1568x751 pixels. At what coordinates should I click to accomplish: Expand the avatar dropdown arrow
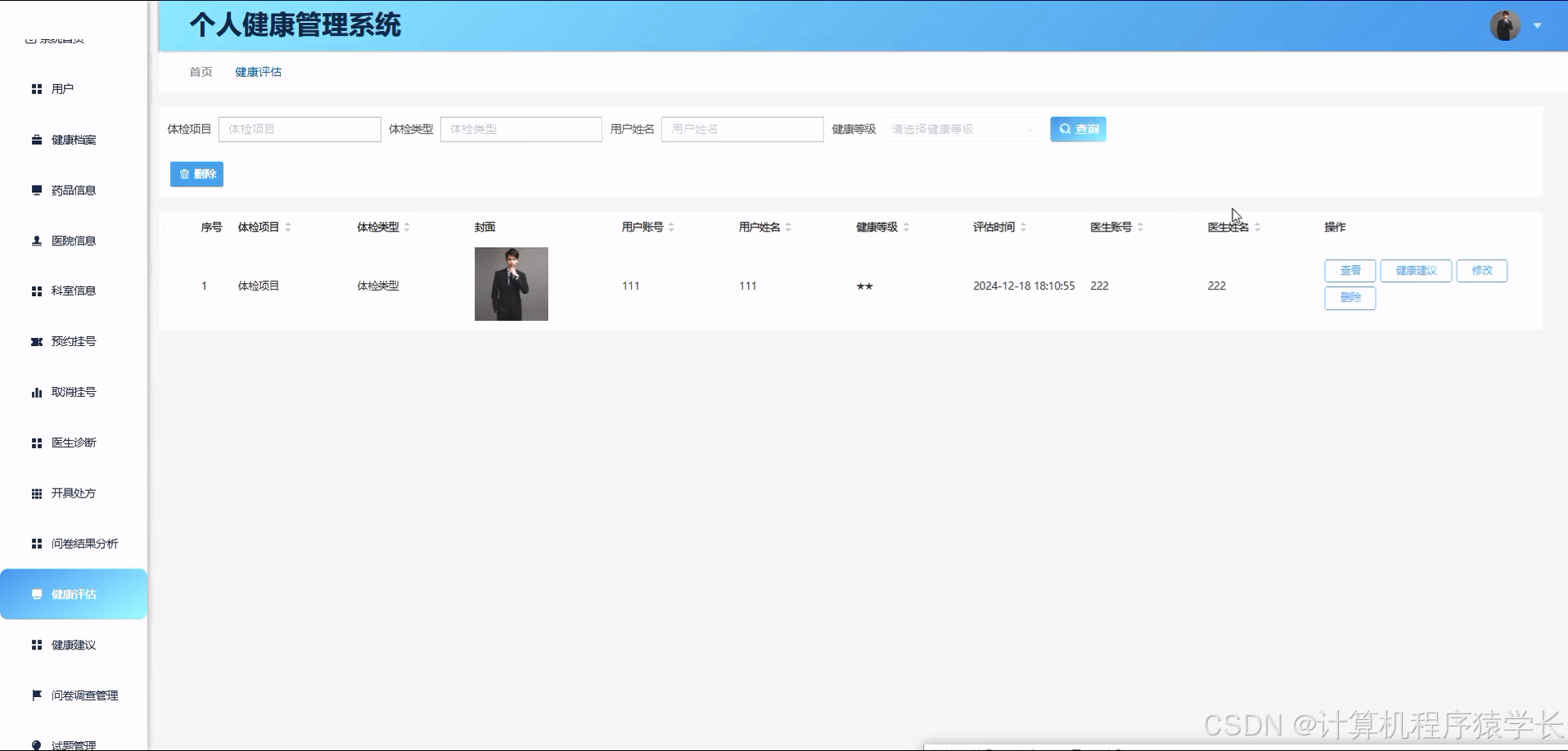1539,25
